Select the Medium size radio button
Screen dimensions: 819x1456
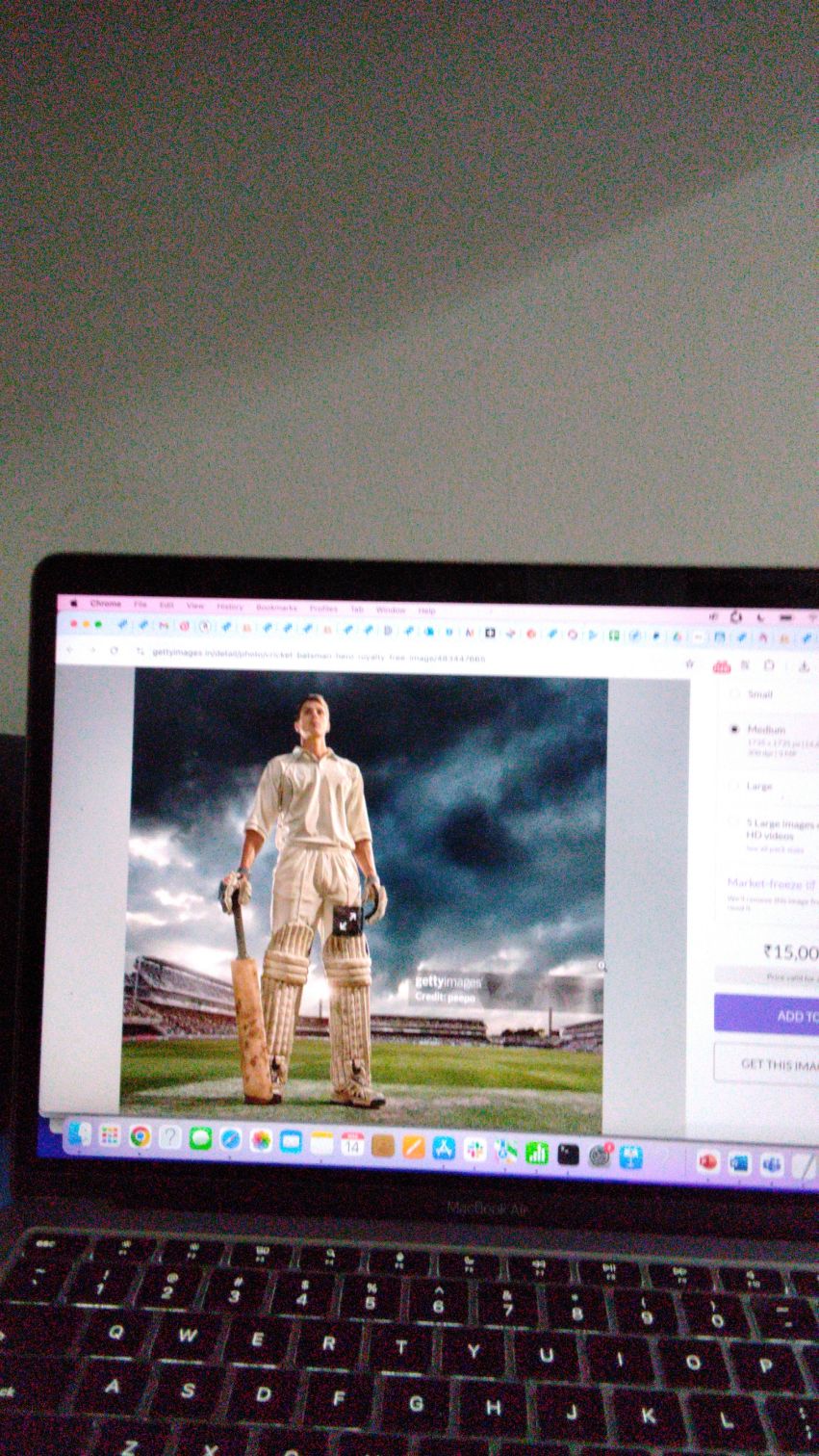tap(734, 729)
